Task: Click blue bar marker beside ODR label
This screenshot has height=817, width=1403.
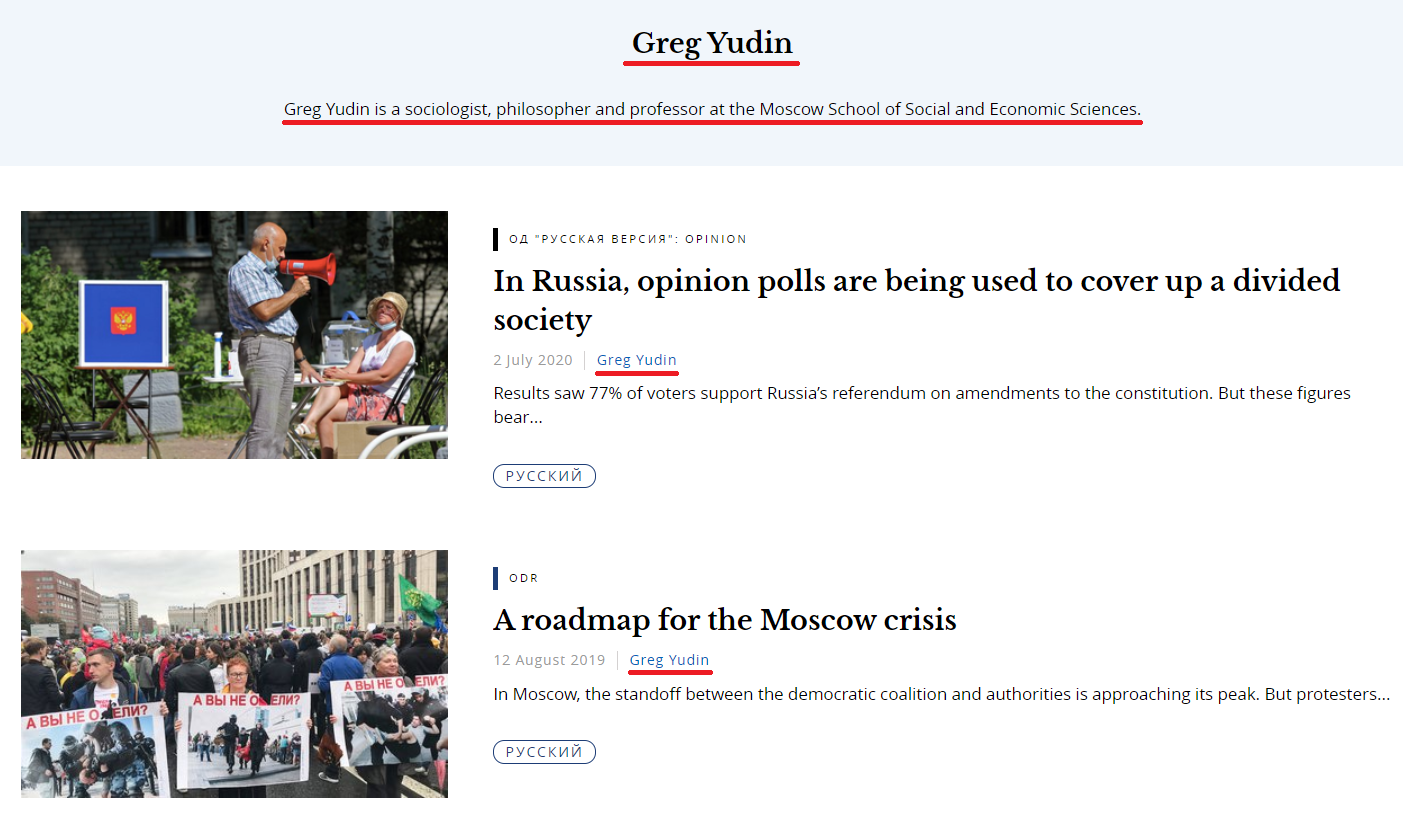Action: pyautogui.click(x=496, y=578)
